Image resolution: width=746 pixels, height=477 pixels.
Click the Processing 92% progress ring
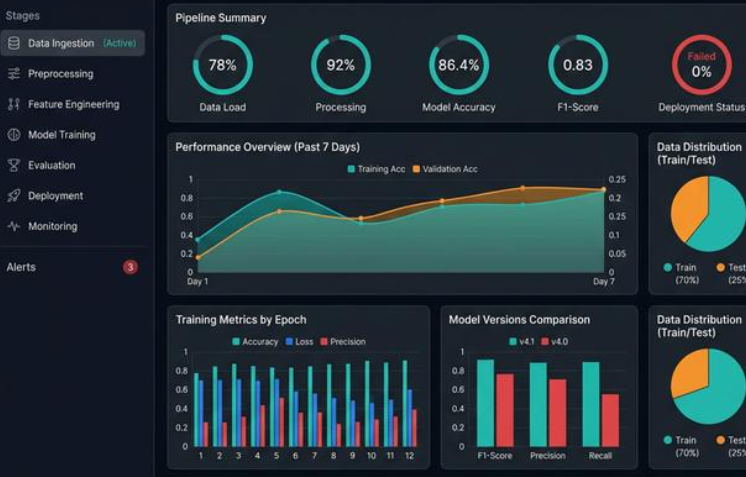(341, 65)
